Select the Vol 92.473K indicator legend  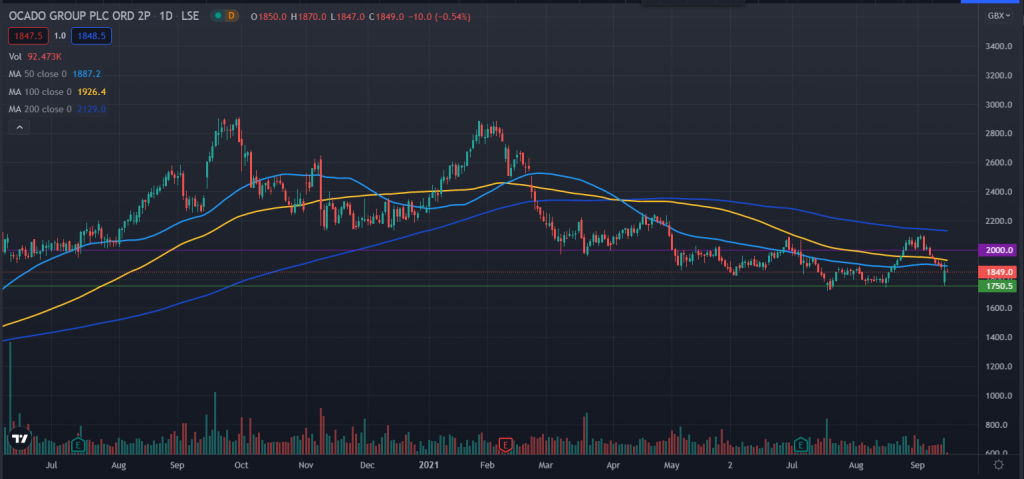[35, 57]
